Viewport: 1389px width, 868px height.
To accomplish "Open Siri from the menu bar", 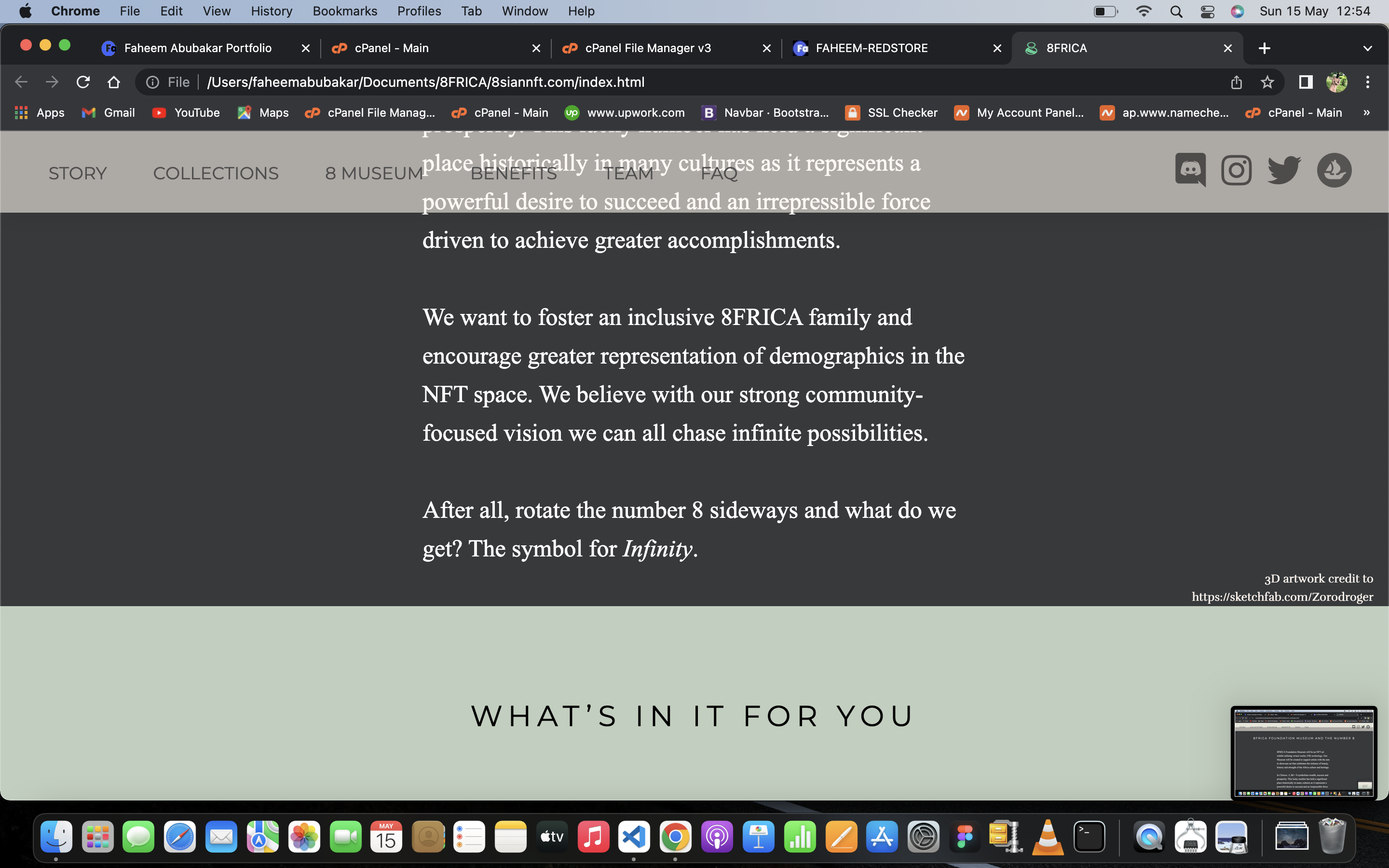I will pyautogui.click(x=1238, y=12).
